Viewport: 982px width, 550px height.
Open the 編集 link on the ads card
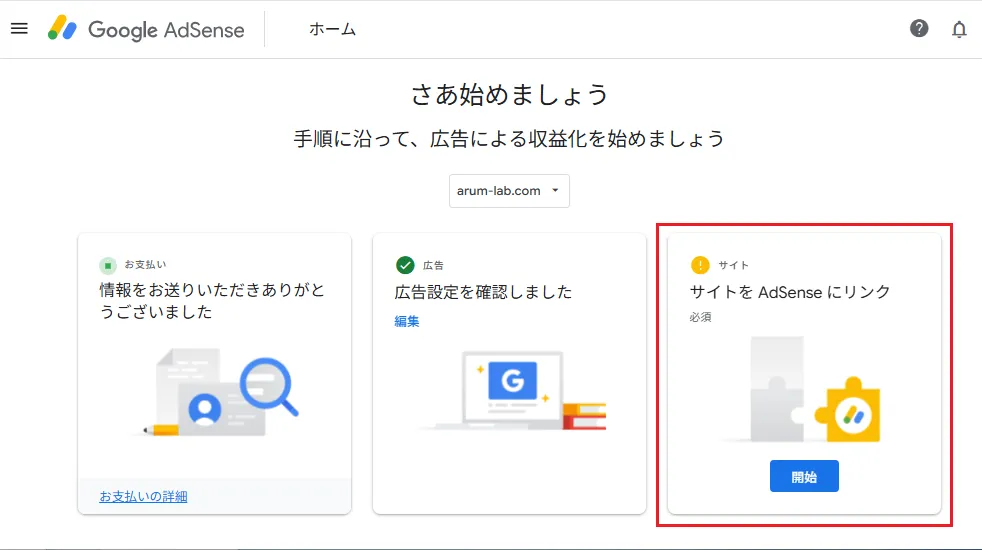[406, 321]
